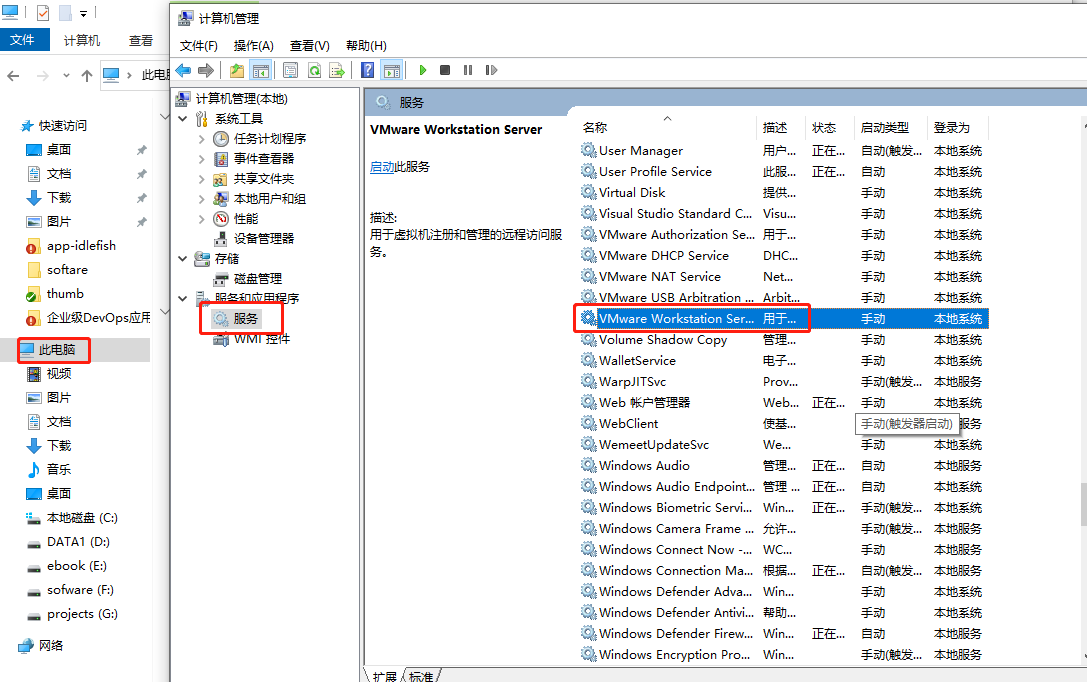Click gear icon of WalletService
This screenshot has height=682, width=1087.
point(589,360)
